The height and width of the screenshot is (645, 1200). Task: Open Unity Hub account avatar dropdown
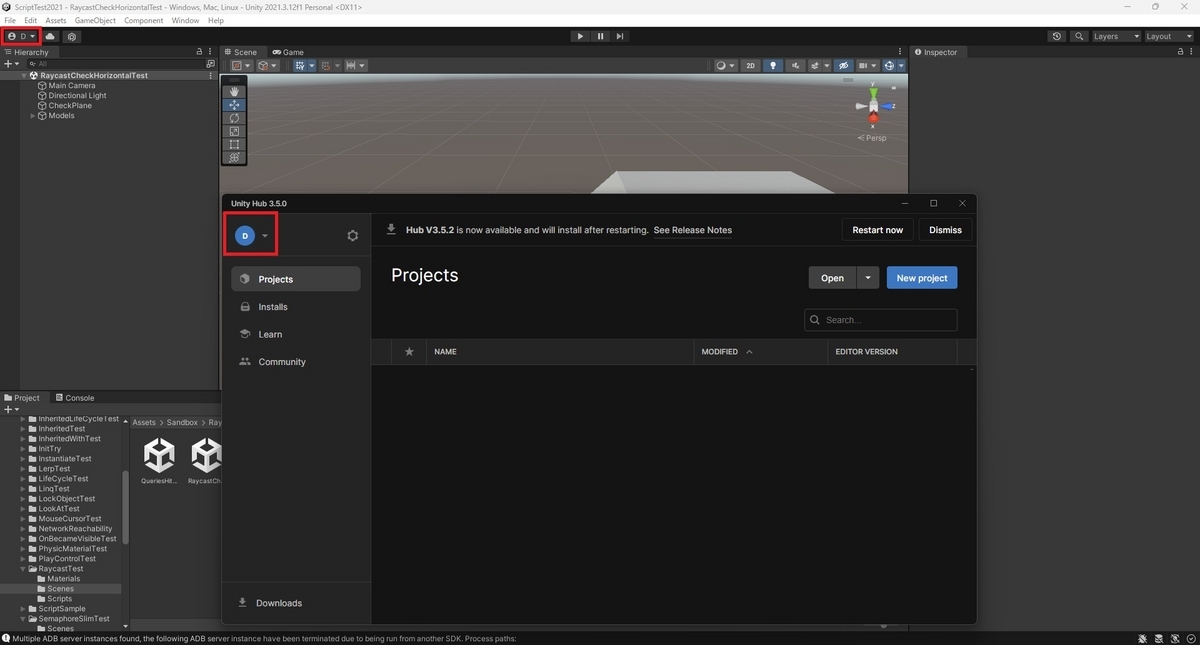tap(251, 236)
